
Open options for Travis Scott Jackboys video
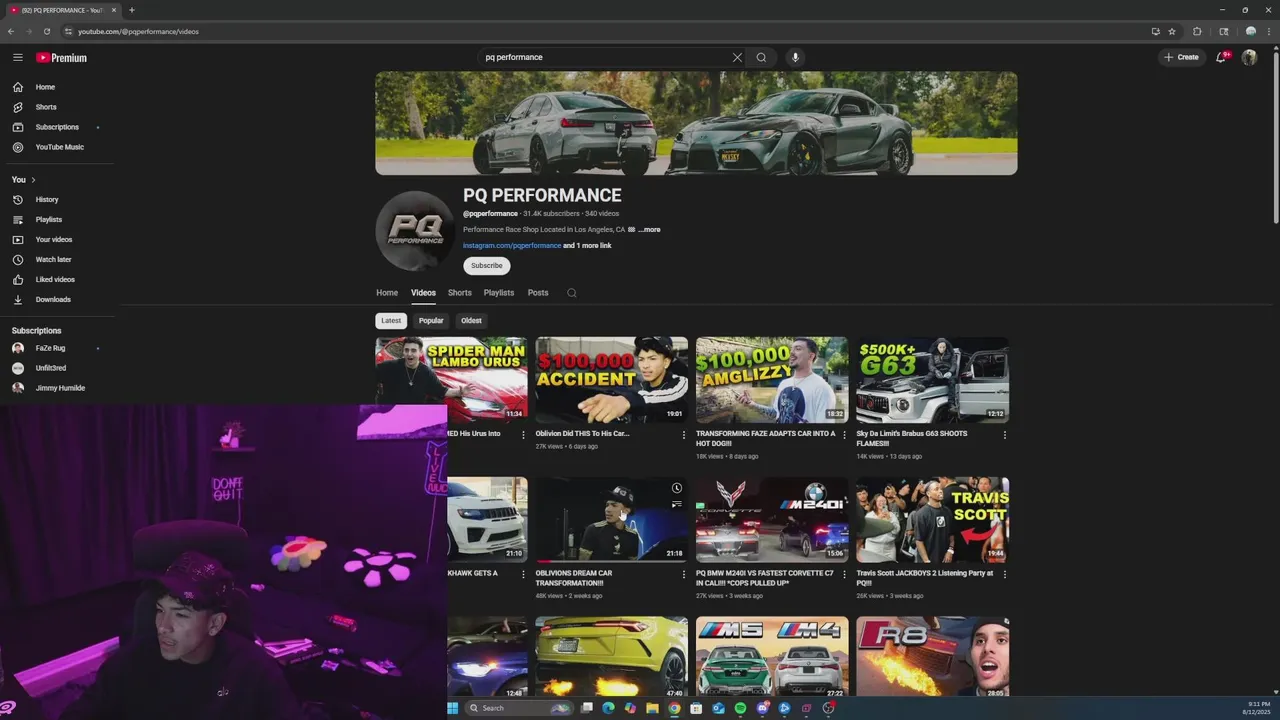1005,575
